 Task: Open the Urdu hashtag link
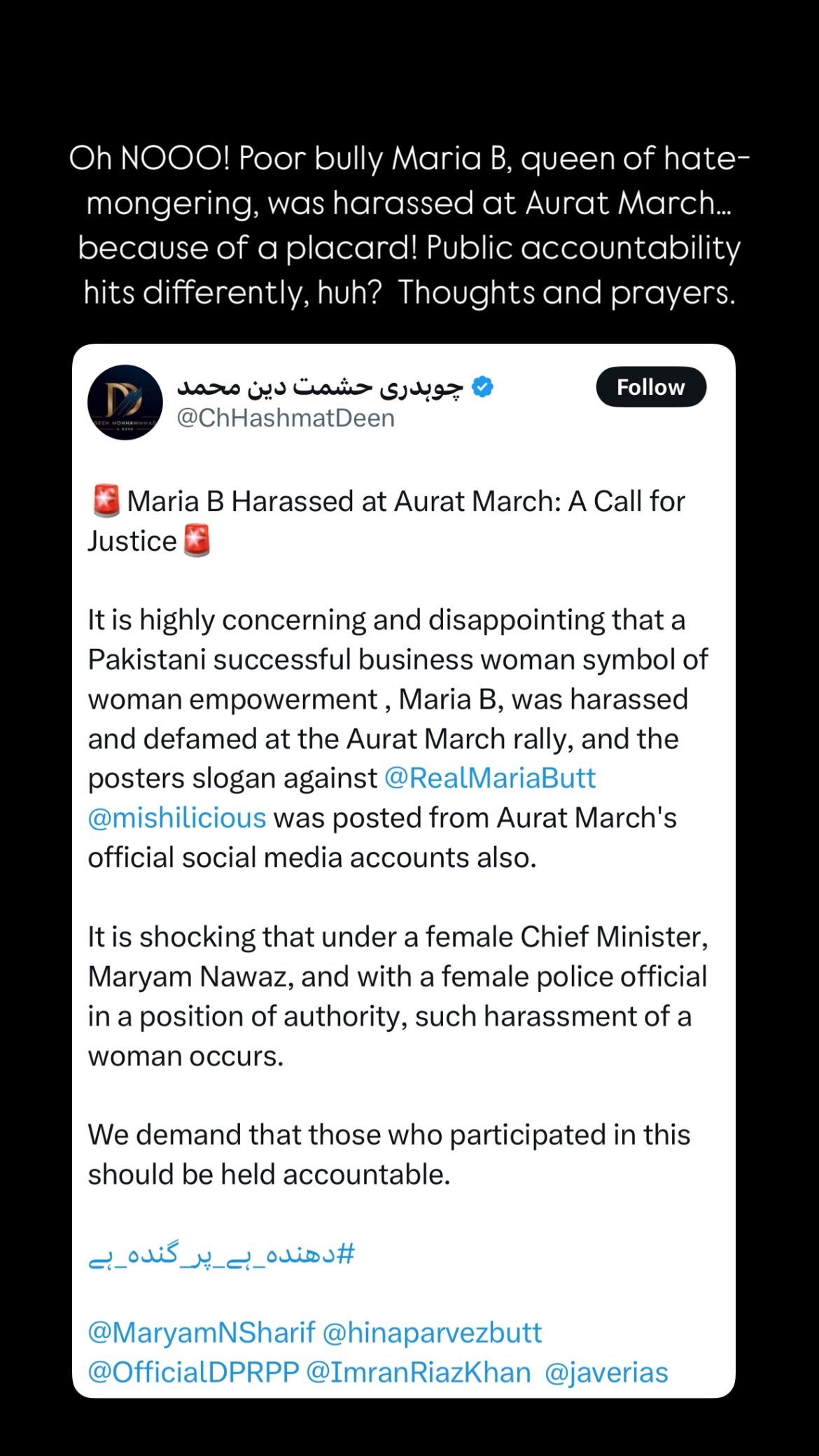click(x=221, y=1254)
